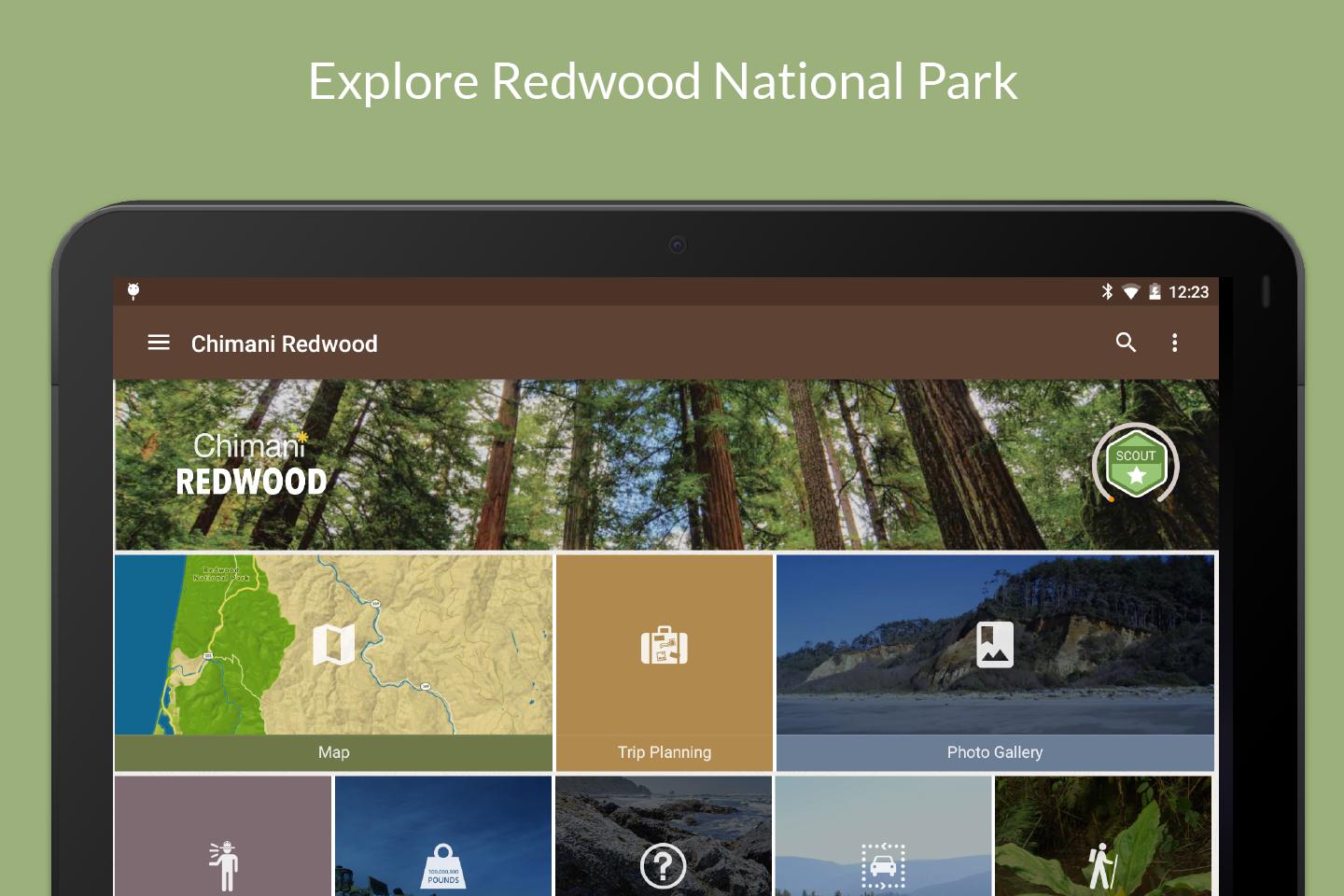
Task: Tap the car auto tour icon
Action: 883,866
